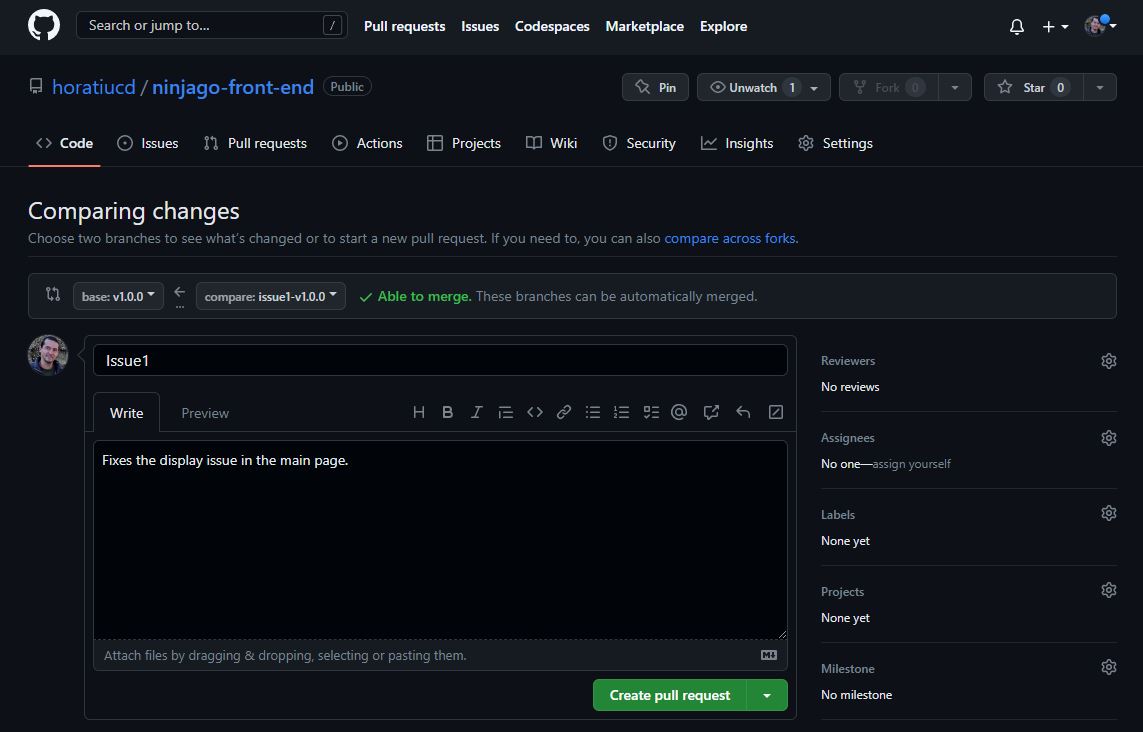The image size is (1143, 732).
Task: Click the Create pull request button
Action: coord(670,695)
